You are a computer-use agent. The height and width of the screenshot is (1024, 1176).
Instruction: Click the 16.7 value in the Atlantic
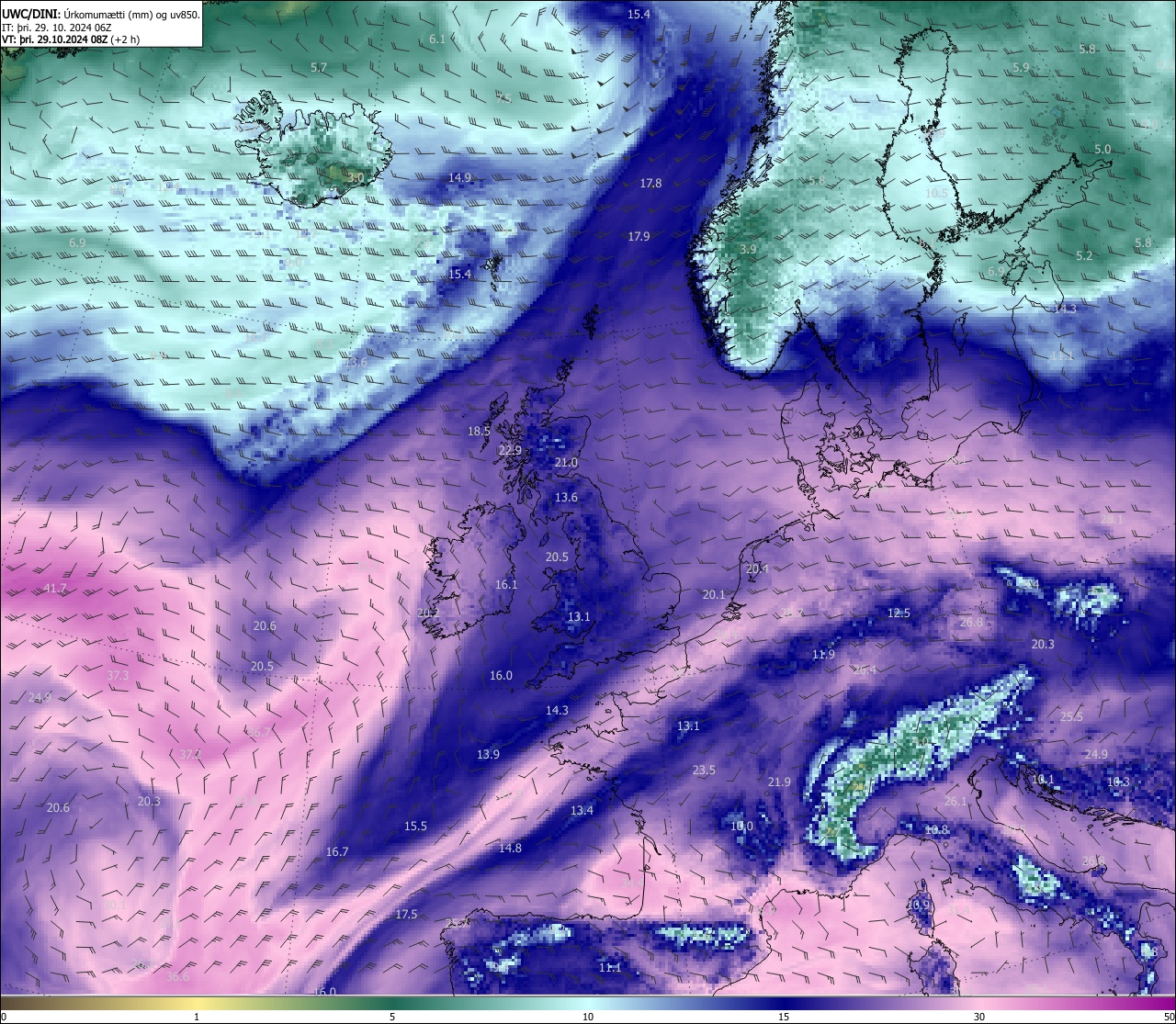pos(337,851)
